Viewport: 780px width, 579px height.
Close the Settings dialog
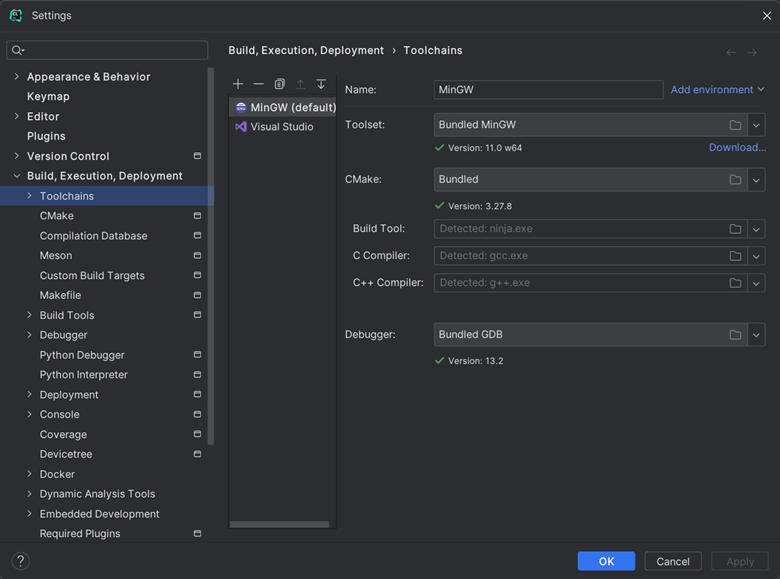point(767,16)
